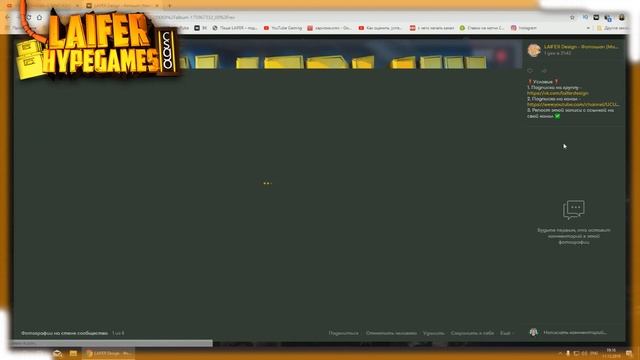Open the 'Как оценить' YouTube bookmark
640x360 pixels.
pyautogui.click(x=380, y=28)
